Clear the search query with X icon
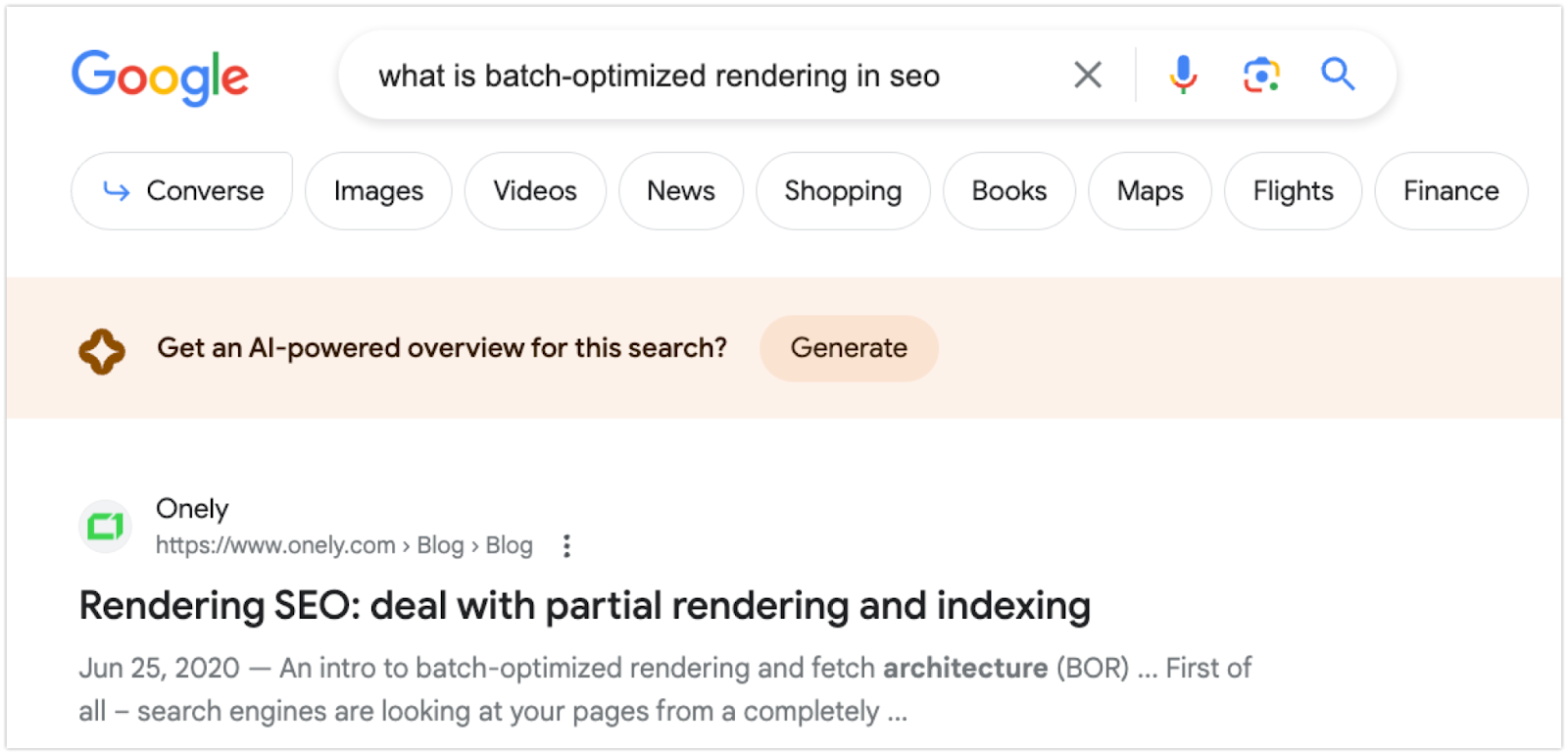 [1087, 75]
